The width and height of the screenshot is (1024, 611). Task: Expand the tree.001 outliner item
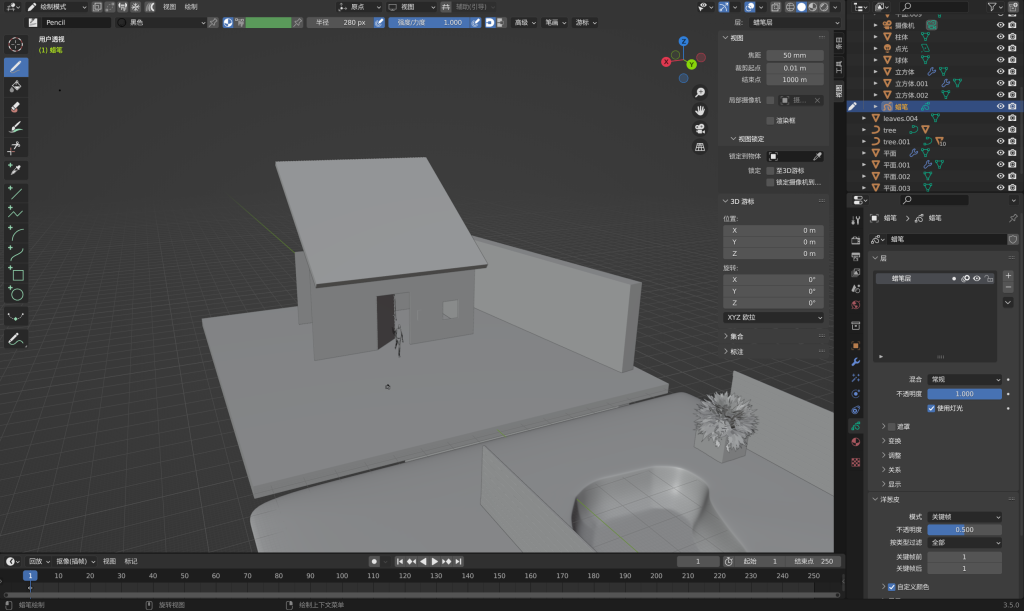(864, 142)
